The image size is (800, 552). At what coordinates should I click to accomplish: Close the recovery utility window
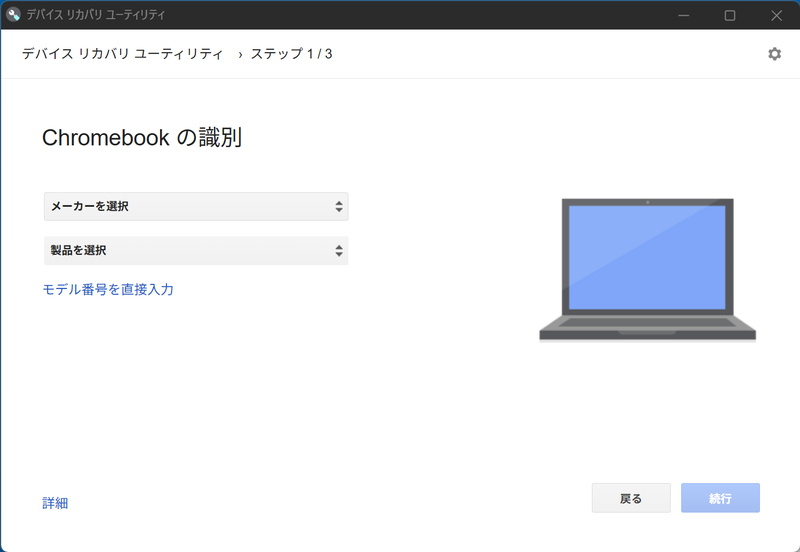pos(776,15)
